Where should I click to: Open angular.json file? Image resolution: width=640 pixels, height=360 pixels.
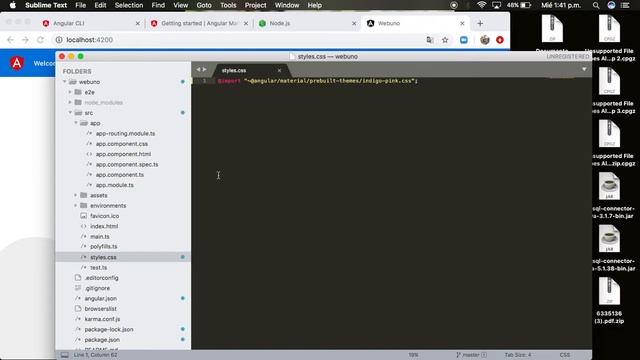pos(100,298)
